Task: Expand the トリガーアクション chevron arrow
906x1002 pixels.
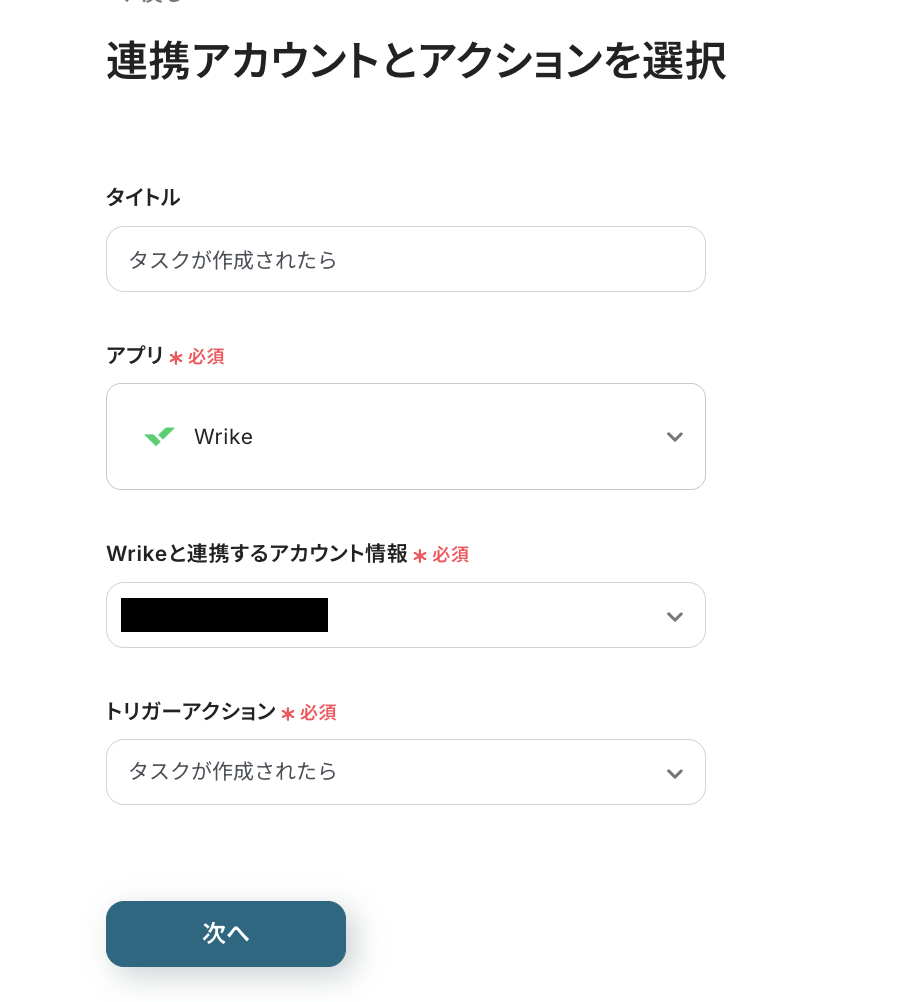Action: tap(675, 773)
